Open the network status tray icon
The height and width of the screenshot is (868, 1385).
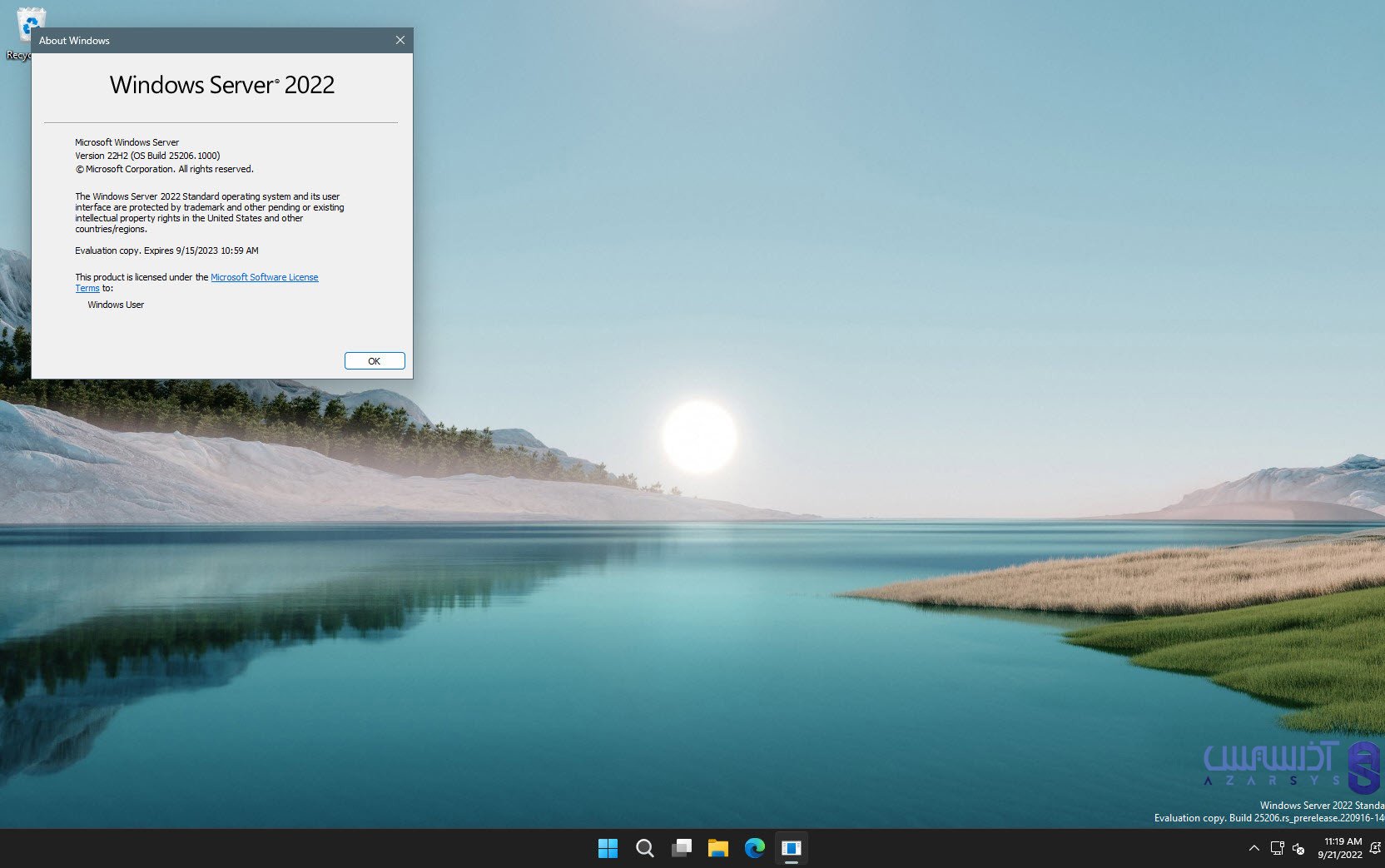(x=1277, y=848)
